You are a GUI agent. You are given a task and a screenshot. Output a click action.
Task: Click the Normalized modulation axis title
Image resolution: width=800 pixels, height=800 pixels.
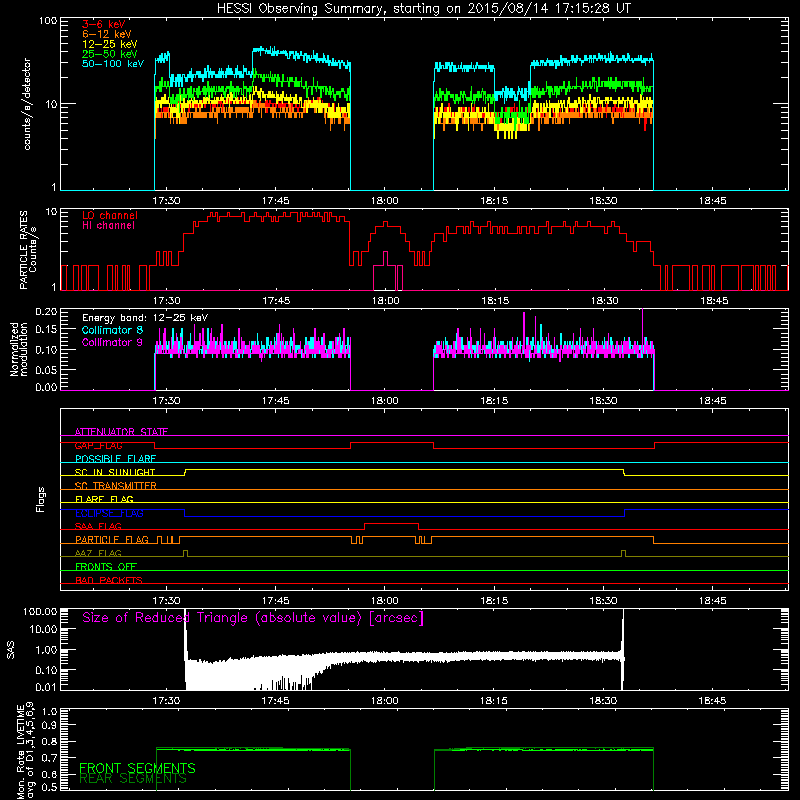[x=18, y=349]
